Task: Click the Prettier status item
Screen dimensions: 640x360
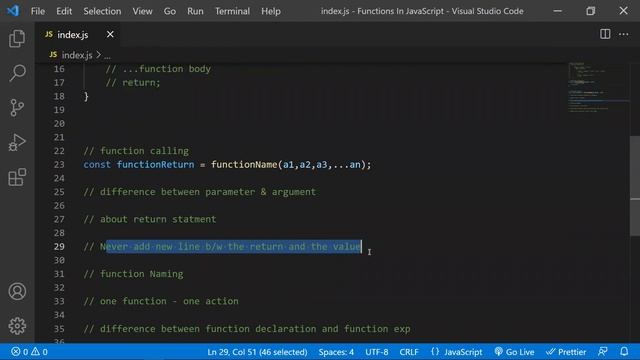Action: [566, 352]
